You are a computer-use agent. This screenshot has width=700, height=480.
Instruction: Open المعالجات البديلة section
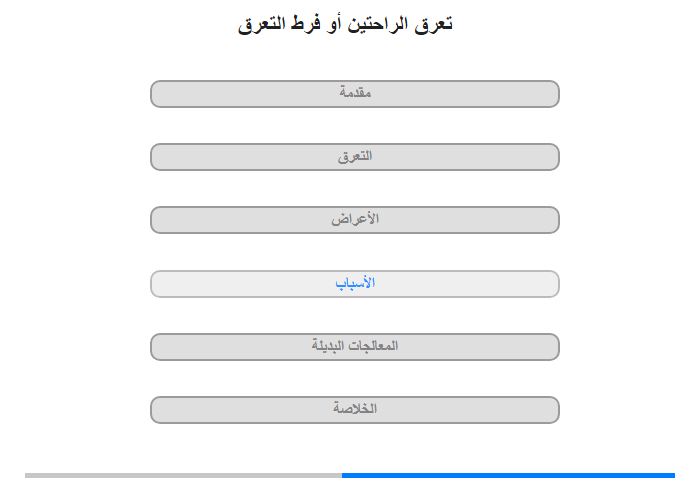click(x=355, y=346)
